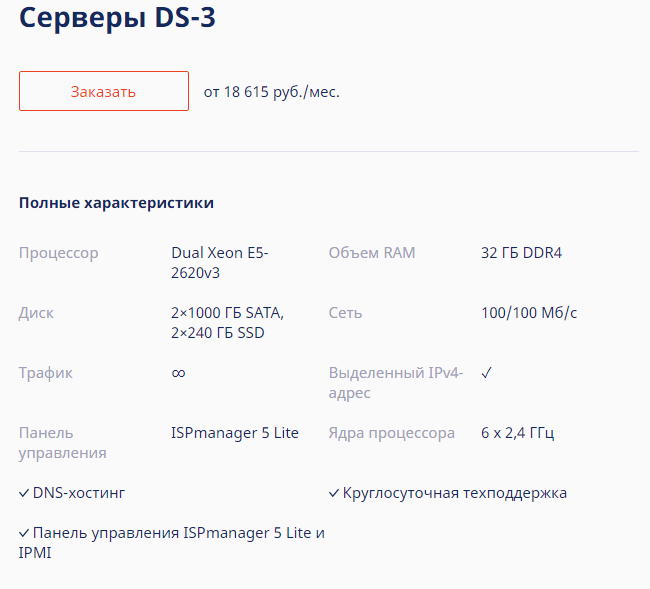Click the Ядра процессора label
Screen dimensions: 650x589
pos(392,433)
